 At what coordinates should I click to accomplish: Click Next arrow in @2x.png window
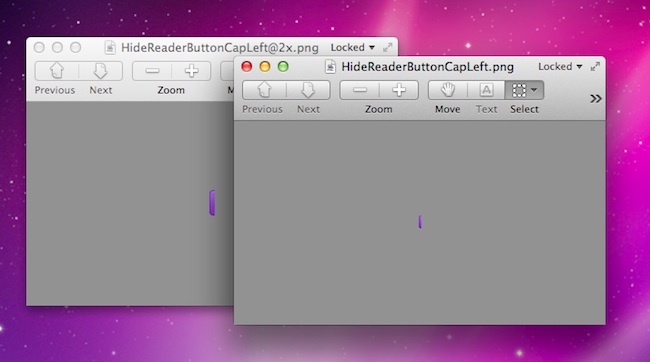pos(101,71)
